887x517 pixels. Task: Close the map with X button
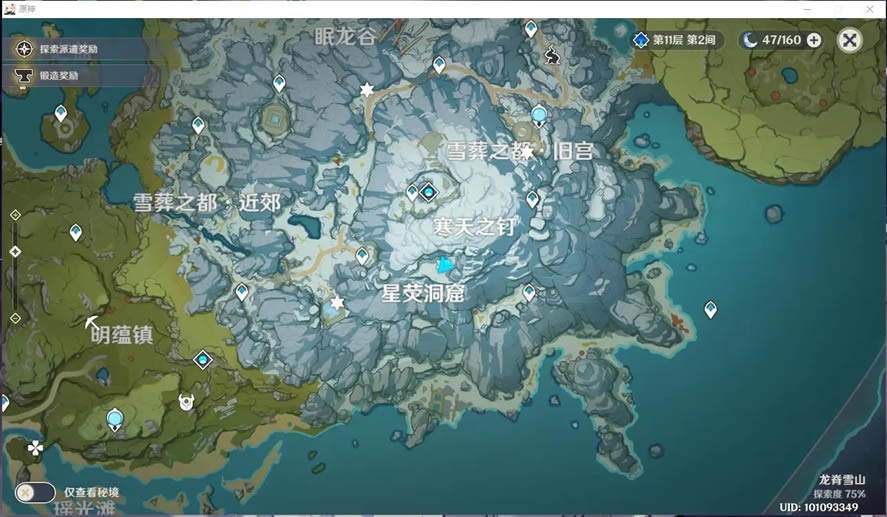click(x=850, y=40)
